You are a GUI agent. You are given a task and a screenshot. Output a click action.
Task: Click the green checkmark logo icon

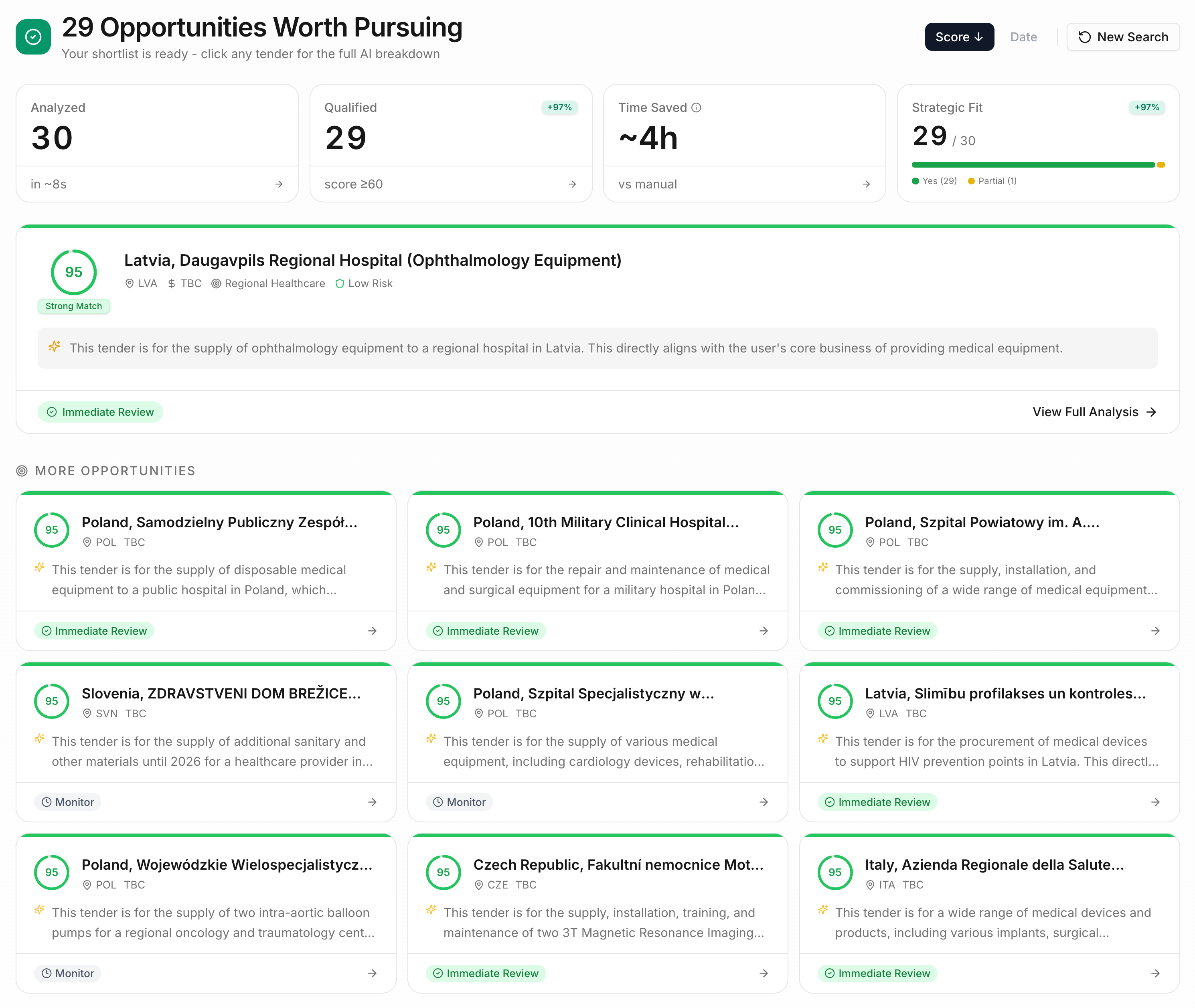pos(33,37)
